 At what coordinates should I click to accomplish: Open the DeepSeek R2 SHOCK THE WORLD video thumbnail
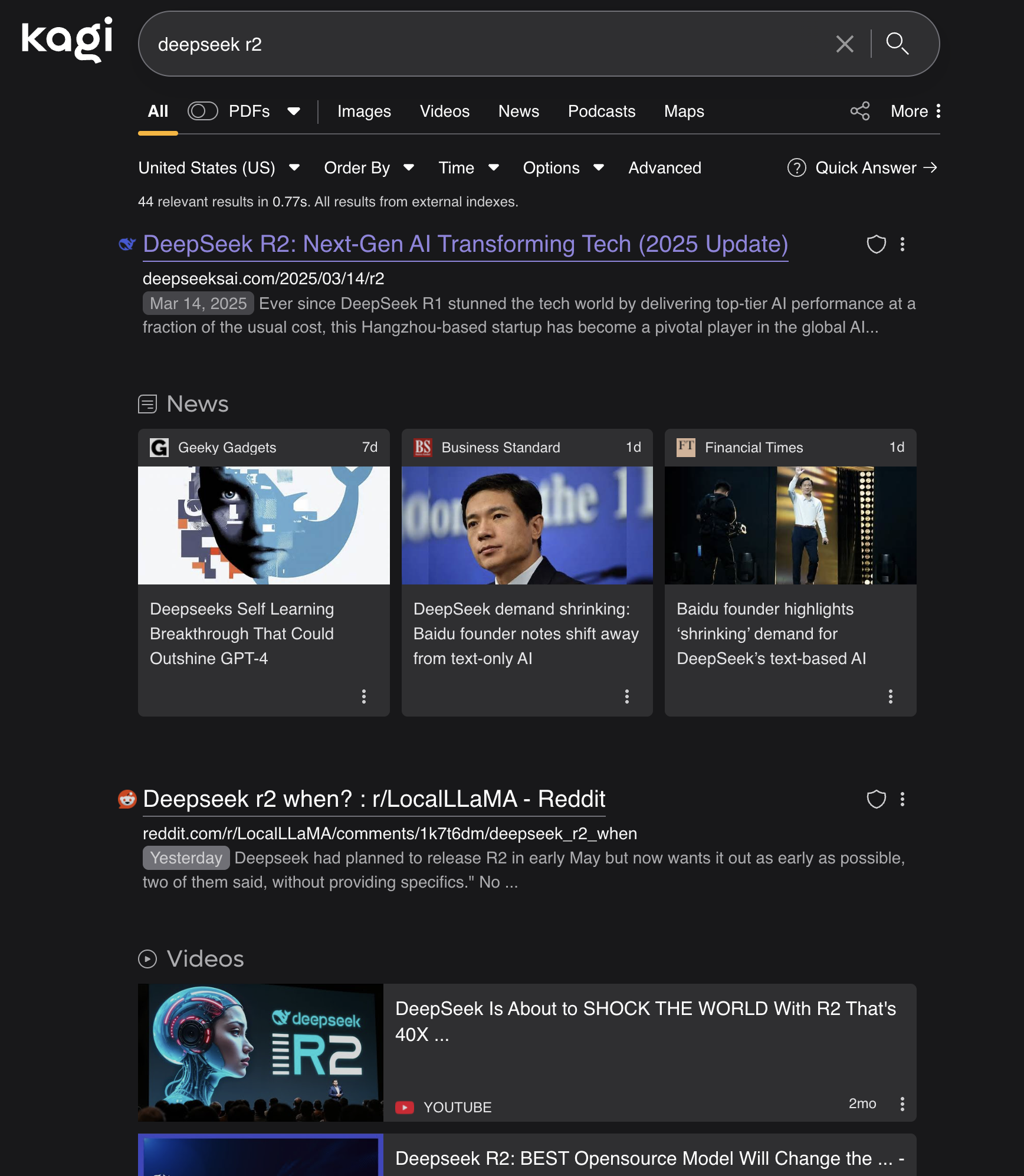coord(261,1052)
